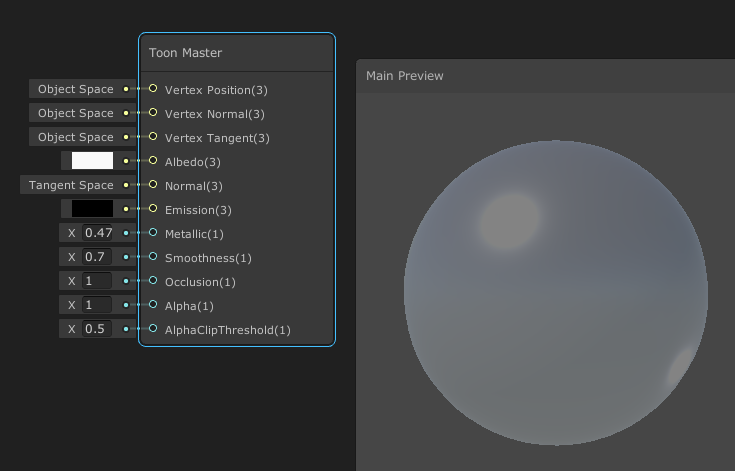This screenshot has height=471, width=735.
Task: Click the Vertex Position(3) port label
Action: click(x=216, y=90)
